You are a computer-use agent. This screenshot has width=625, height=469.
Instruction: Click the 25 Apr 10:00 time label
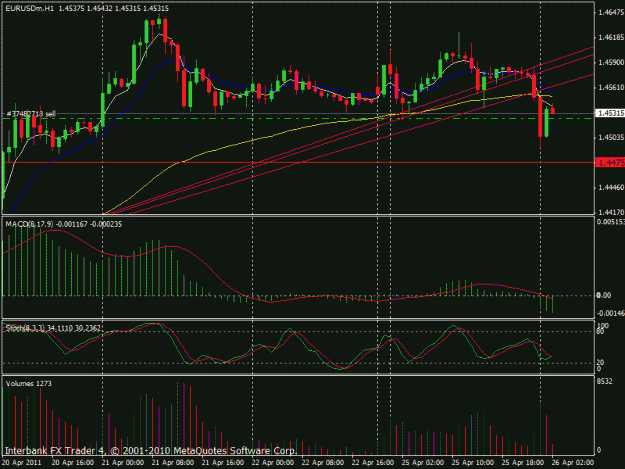click(473, 463)
